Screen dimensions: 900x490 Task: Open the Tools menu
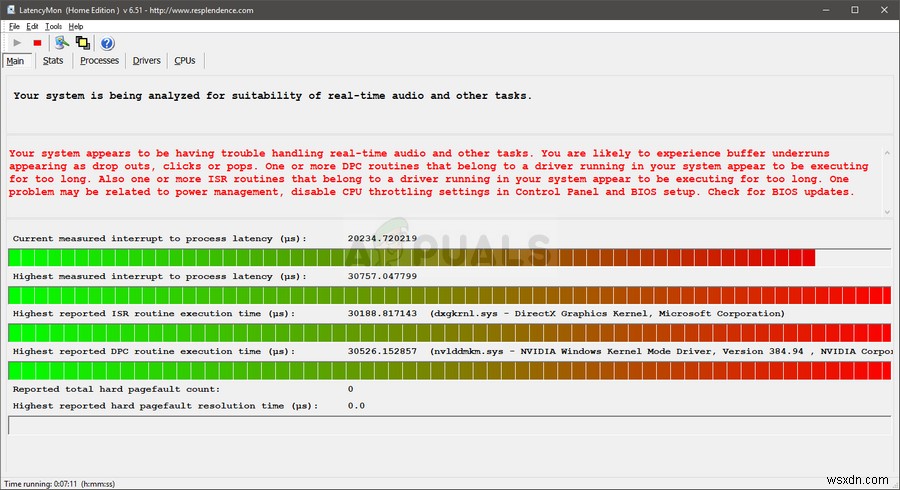[x=53, y=26]
